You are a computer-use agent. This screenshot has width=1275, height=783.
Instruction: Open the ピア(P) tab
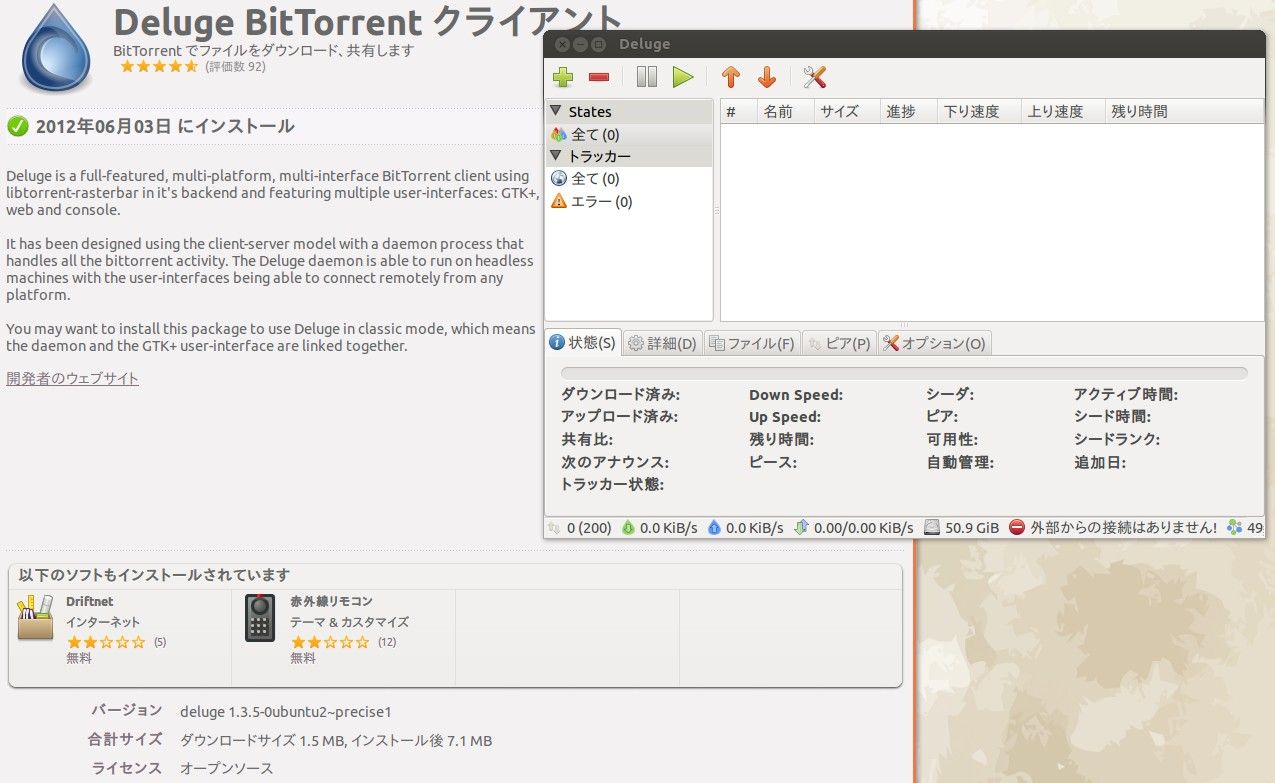pyautogui.click(x=839, y=343)
